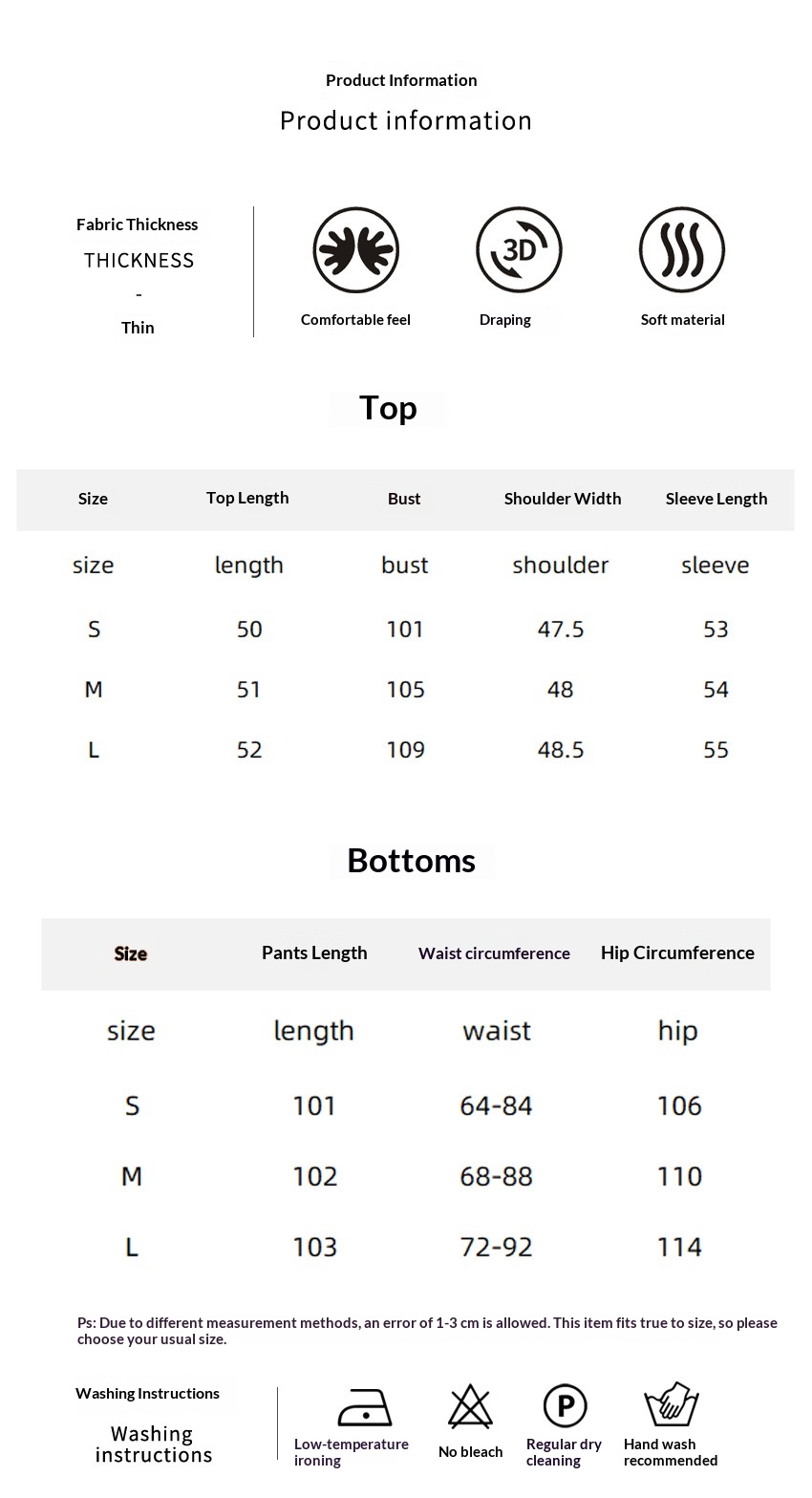Click the Top section heading

(388, 408)
